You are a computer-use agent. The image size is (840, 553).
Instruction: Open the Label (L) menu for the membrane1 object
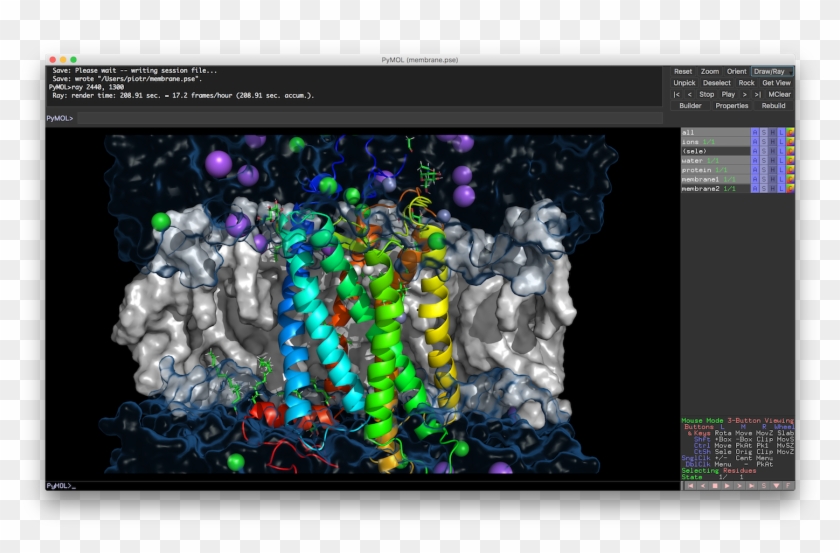coord(782,179)
